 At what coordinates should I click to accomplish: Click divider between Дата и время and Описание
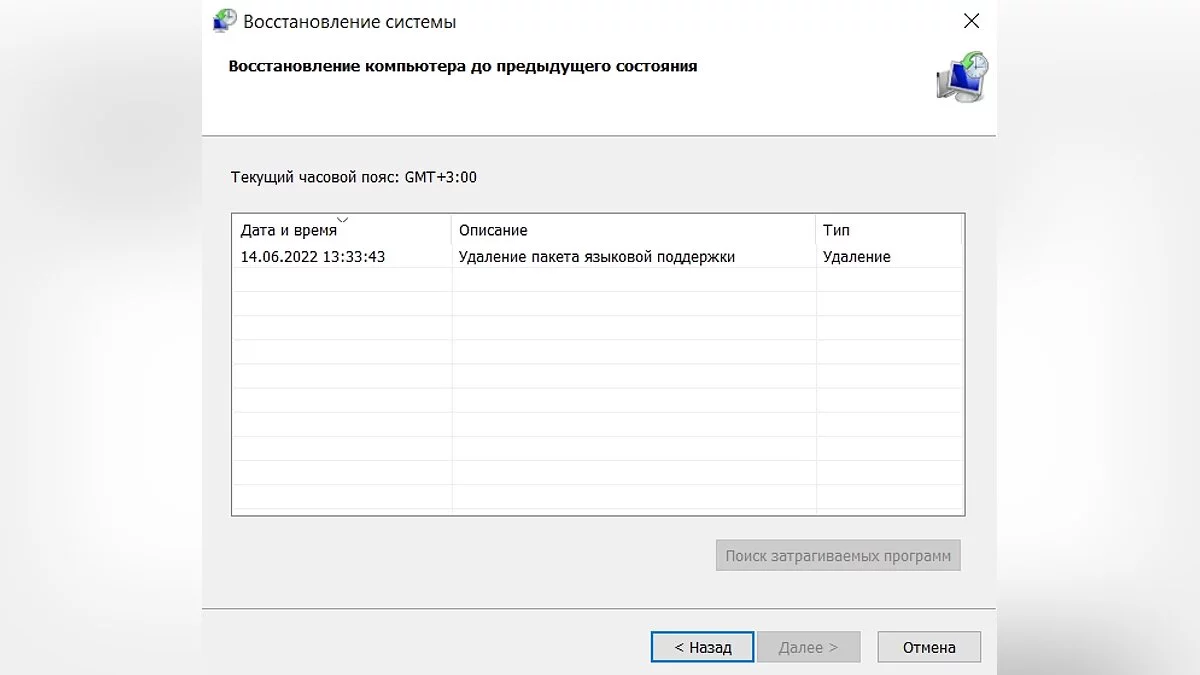pos(452,231)
